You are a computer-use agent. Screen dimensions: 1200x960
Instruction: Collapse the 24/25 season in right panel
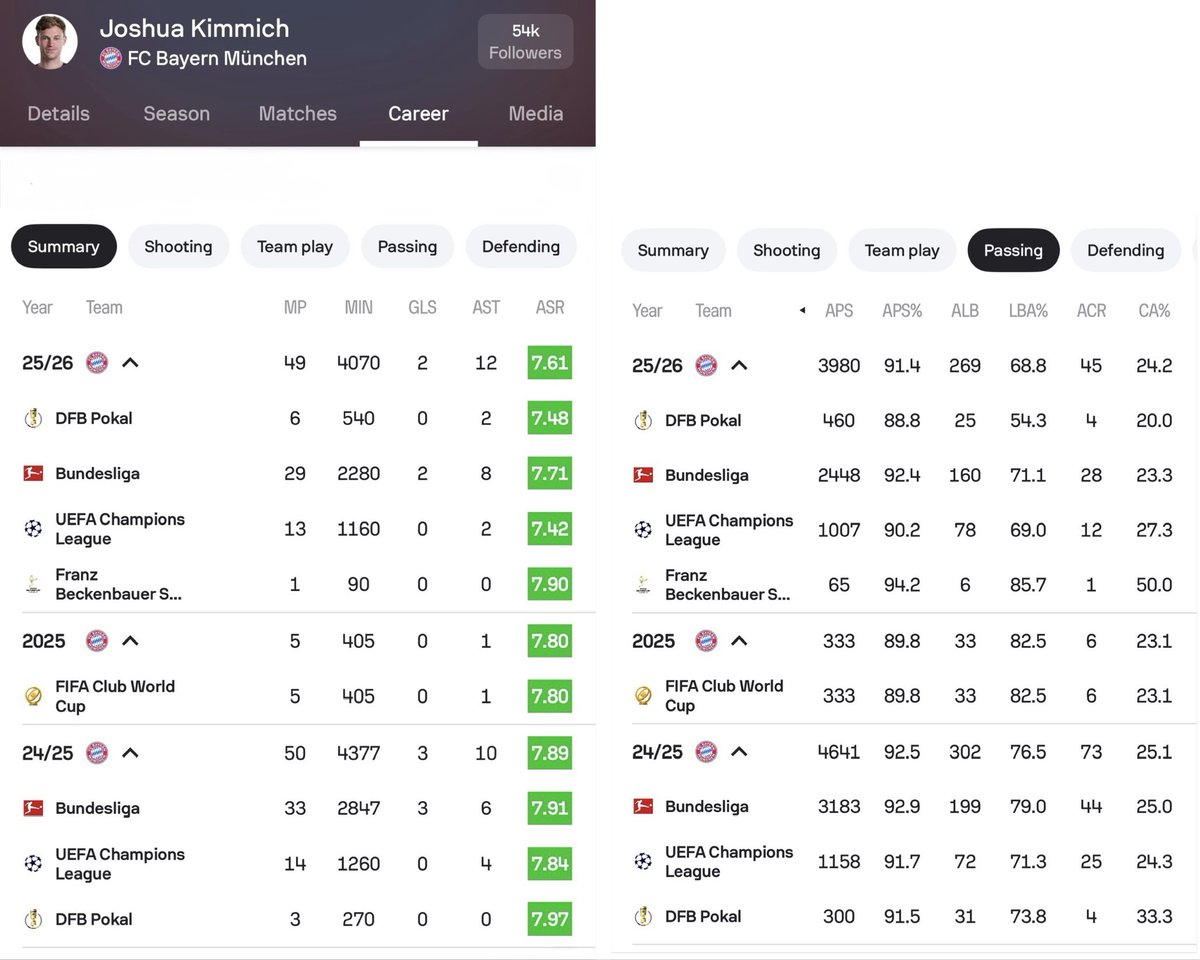point(739,751)
